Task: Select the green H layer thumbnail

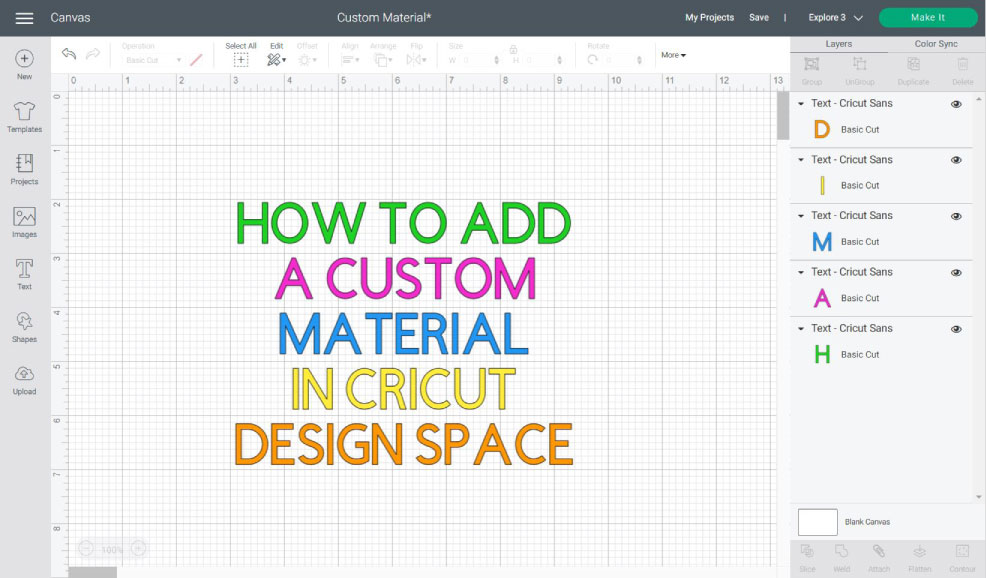Action: click(822, 355)
